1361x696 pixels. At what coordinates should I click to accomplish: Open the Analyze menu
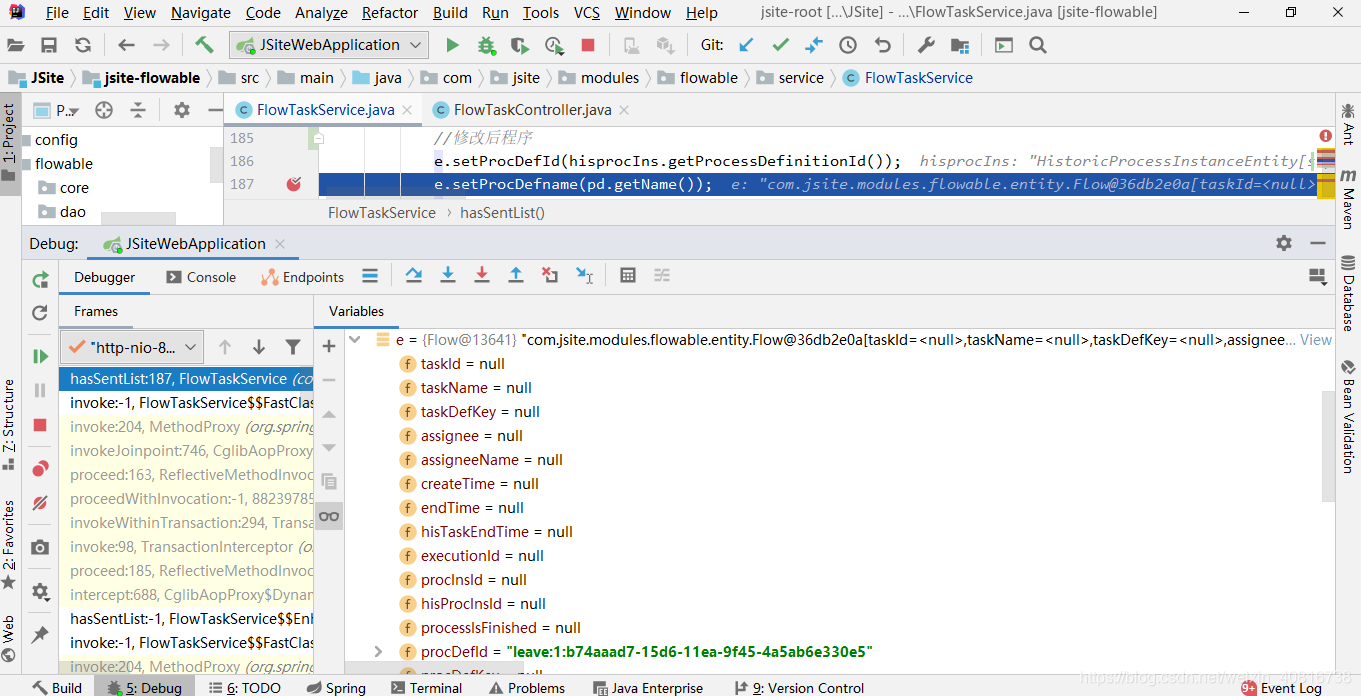tap(322, 13)
